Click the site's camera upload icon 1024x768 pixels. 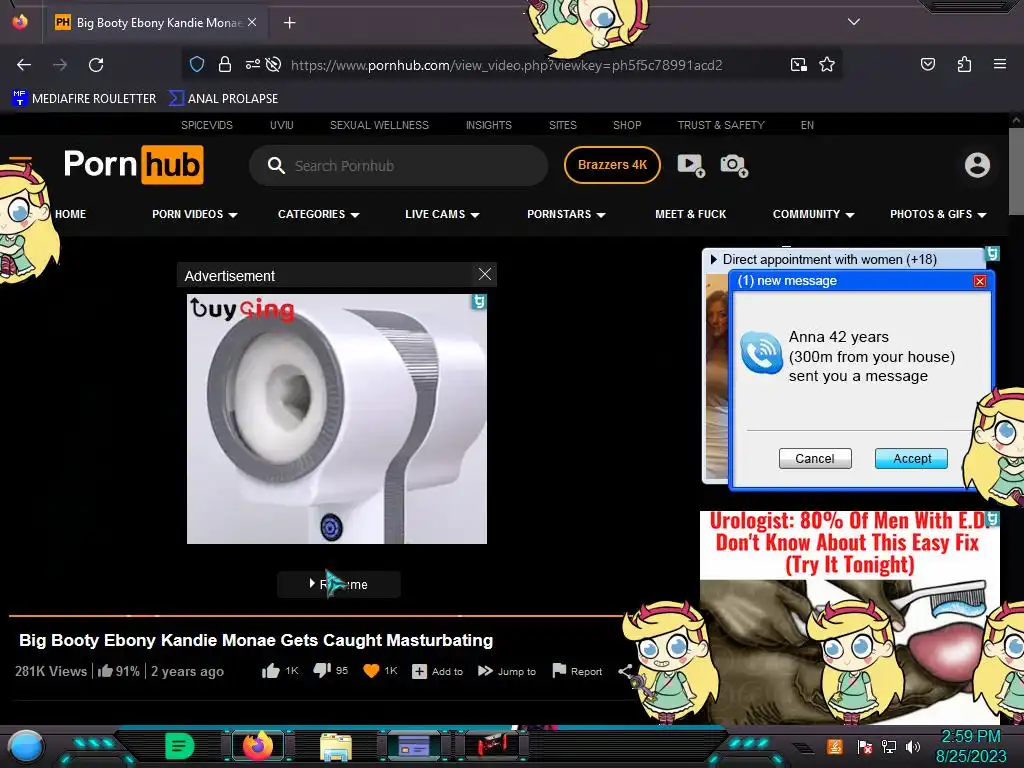734,165
